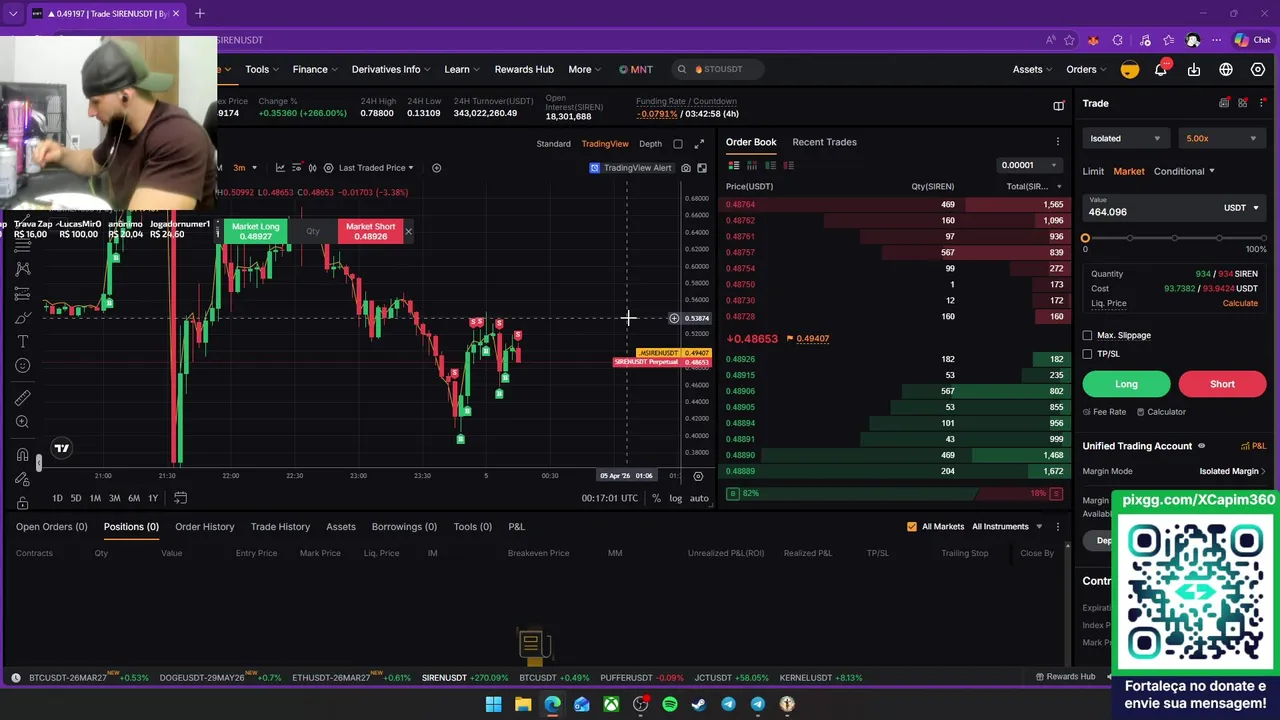Select the emoji sticker drawing tool

coord(22,366)
